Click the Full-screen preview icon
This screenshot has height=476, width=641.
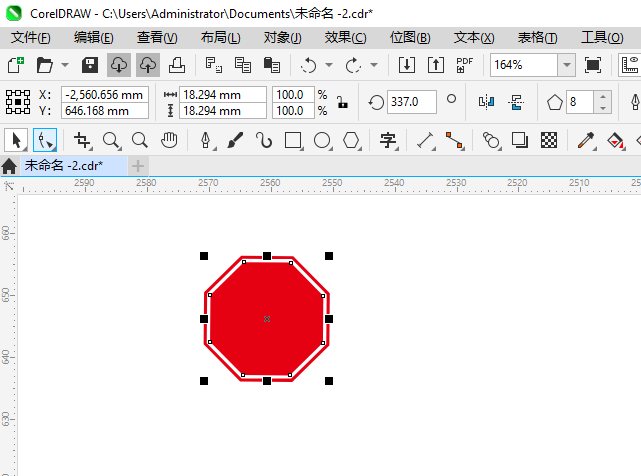pyautogui.click(x=593, y=65)
